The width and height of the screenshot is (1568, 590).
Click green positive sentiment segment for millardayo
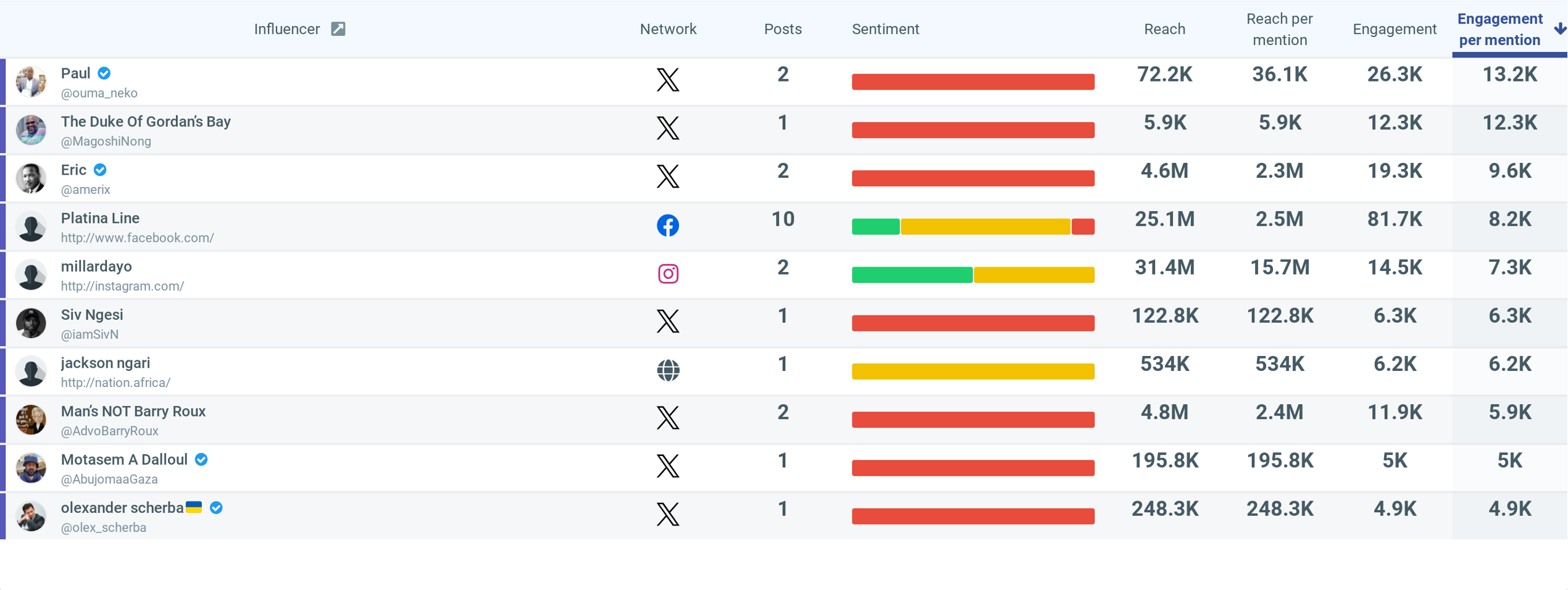pos(911,275)
